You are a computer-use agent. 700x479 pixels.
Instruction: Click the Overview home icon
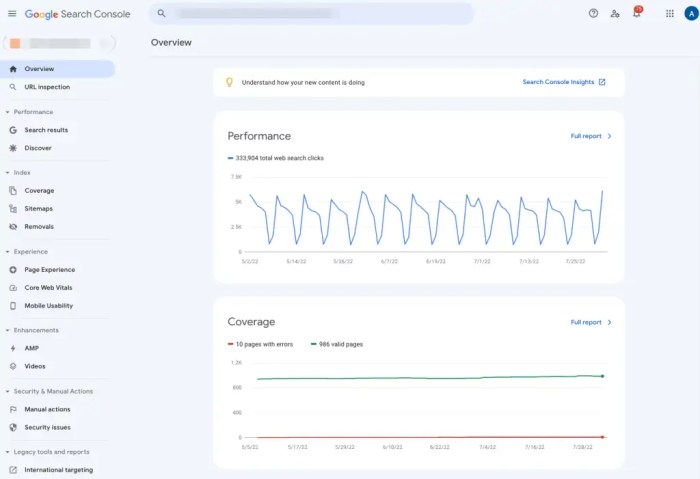pos(13,69)
